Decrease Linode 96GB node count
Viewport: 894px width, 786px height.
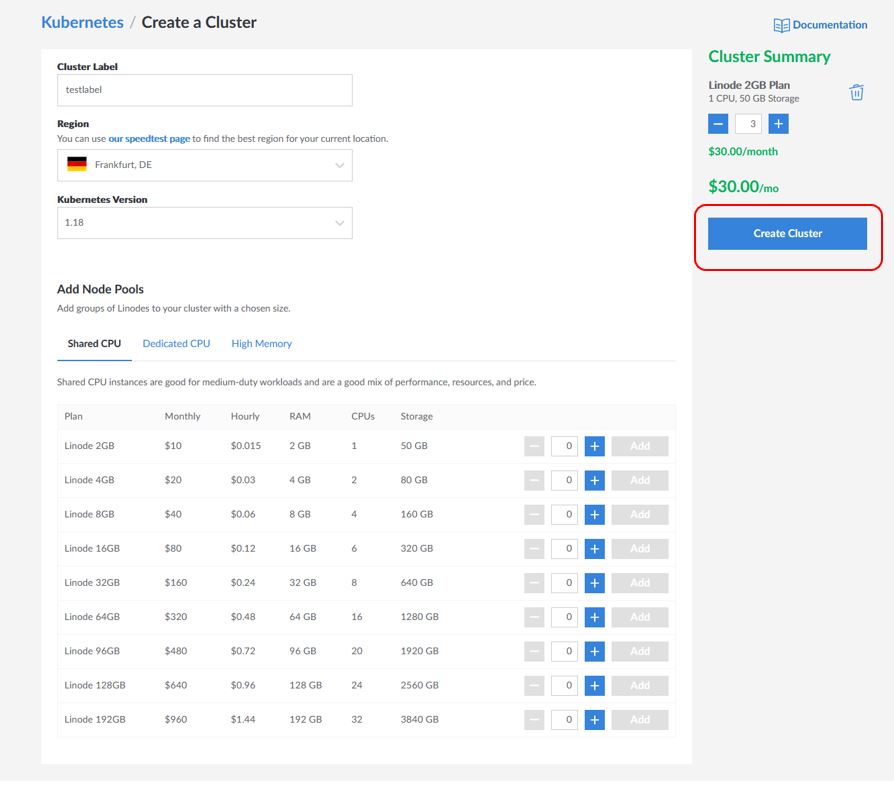point(534,651)
